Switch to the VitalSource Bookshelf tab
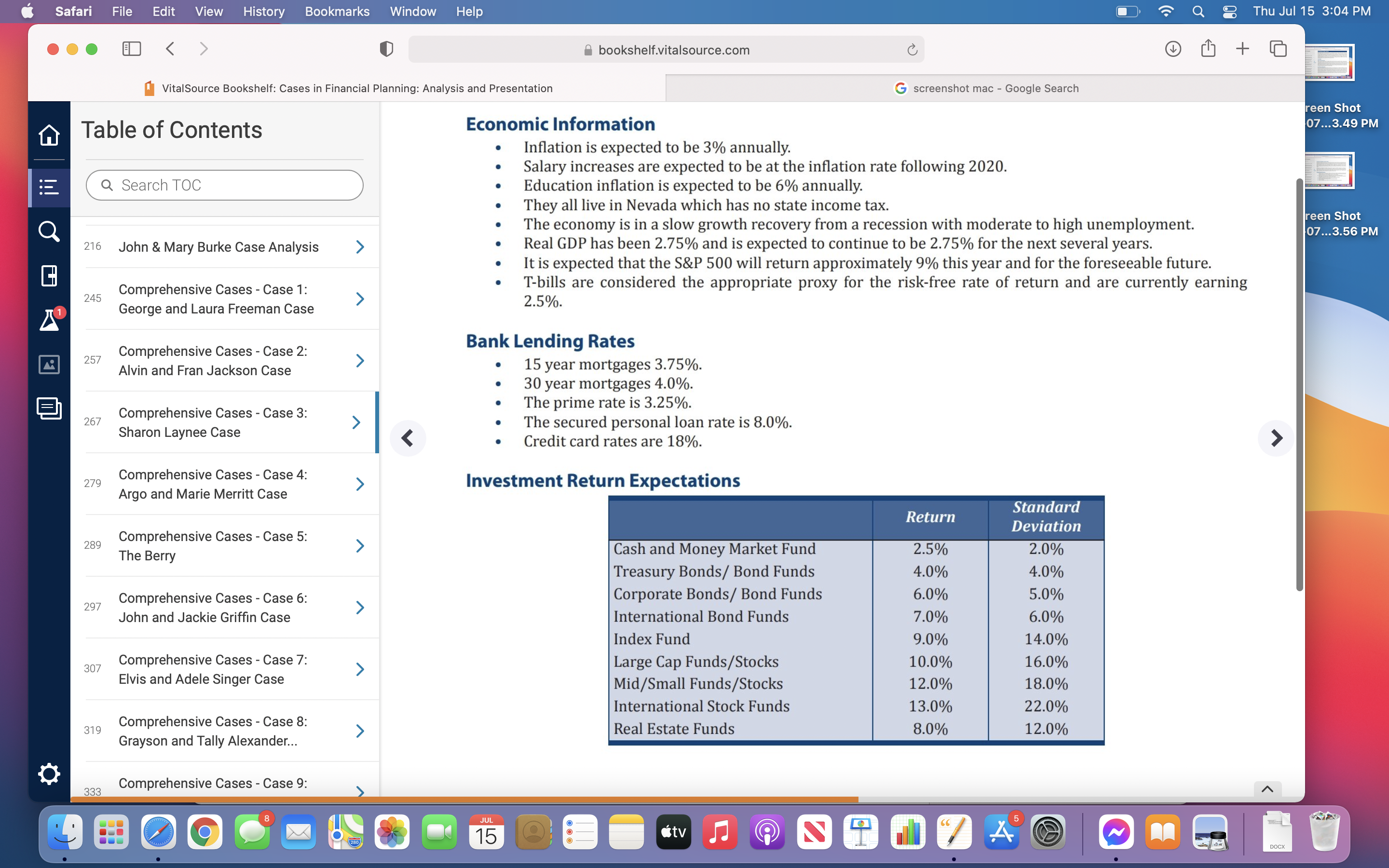 point(347,88)
